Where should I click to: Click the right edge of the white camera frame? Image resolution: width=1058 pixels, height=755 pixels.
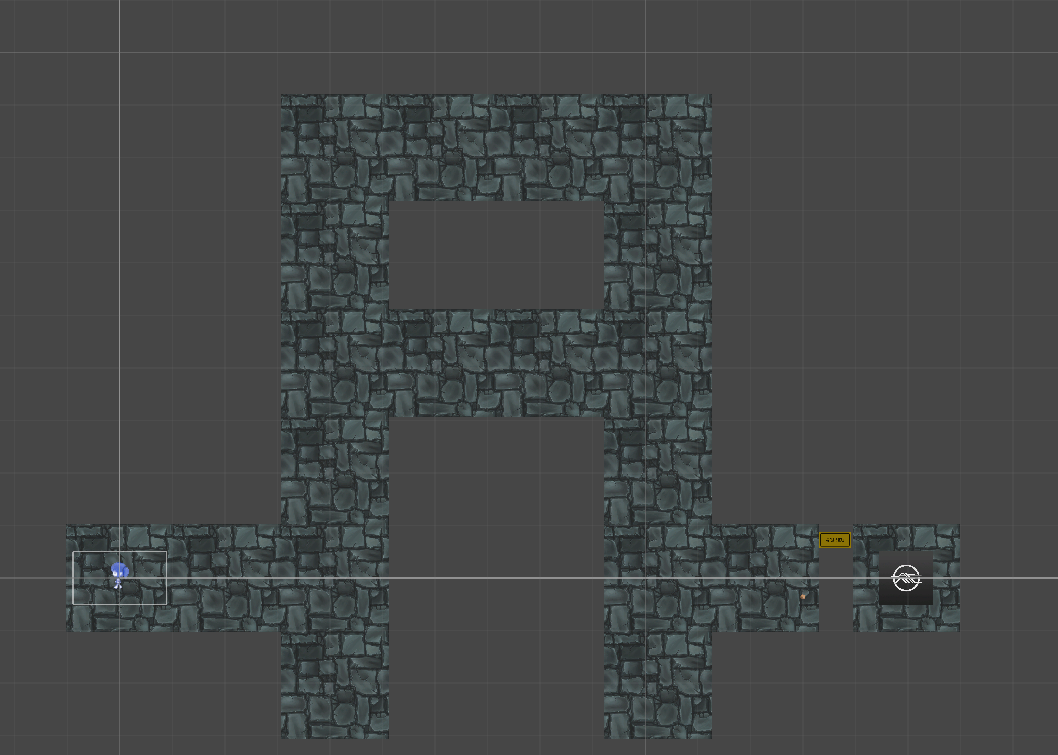pyautogui.click(x=166, y=578)
